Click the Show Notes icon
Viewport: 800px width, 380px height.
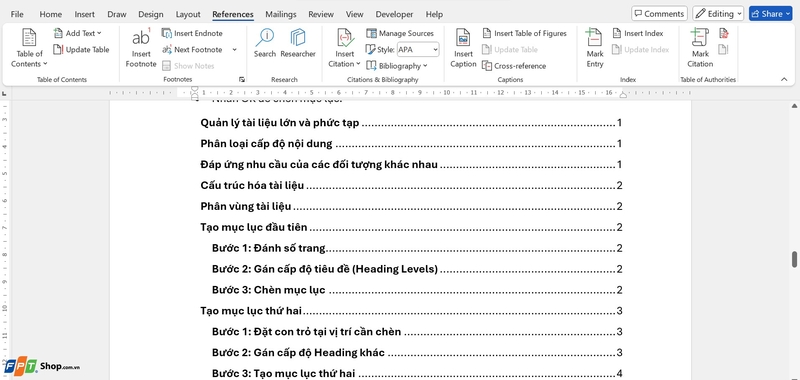[x=166, y=66]
